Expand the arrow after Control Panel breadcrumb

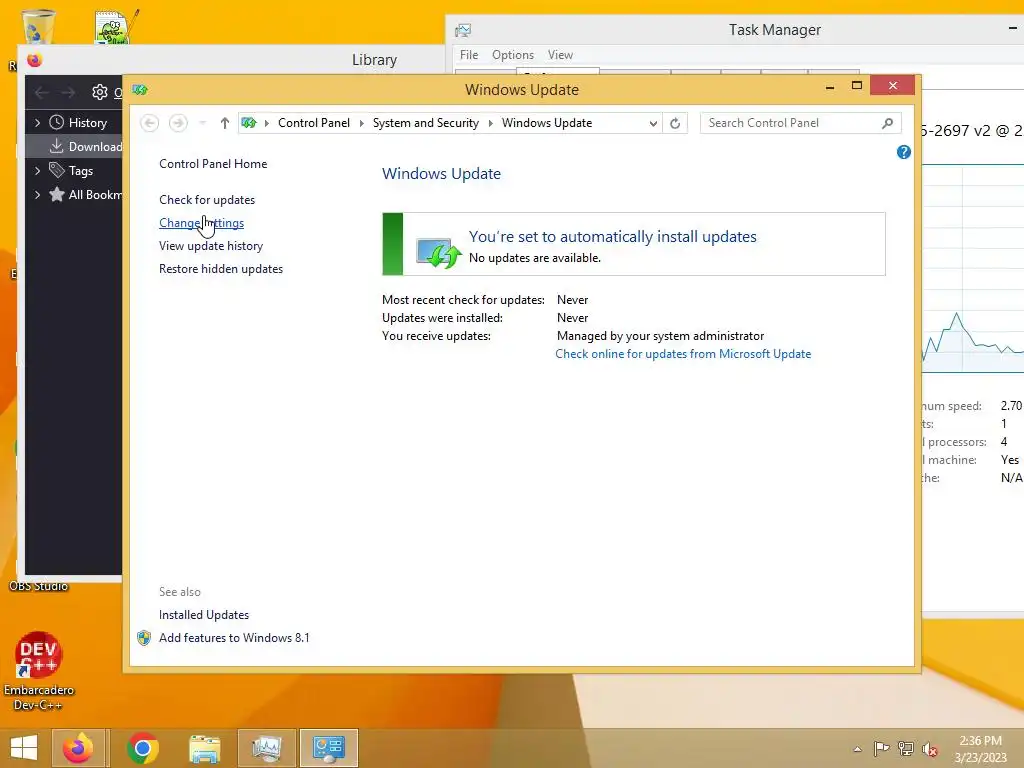362,123
